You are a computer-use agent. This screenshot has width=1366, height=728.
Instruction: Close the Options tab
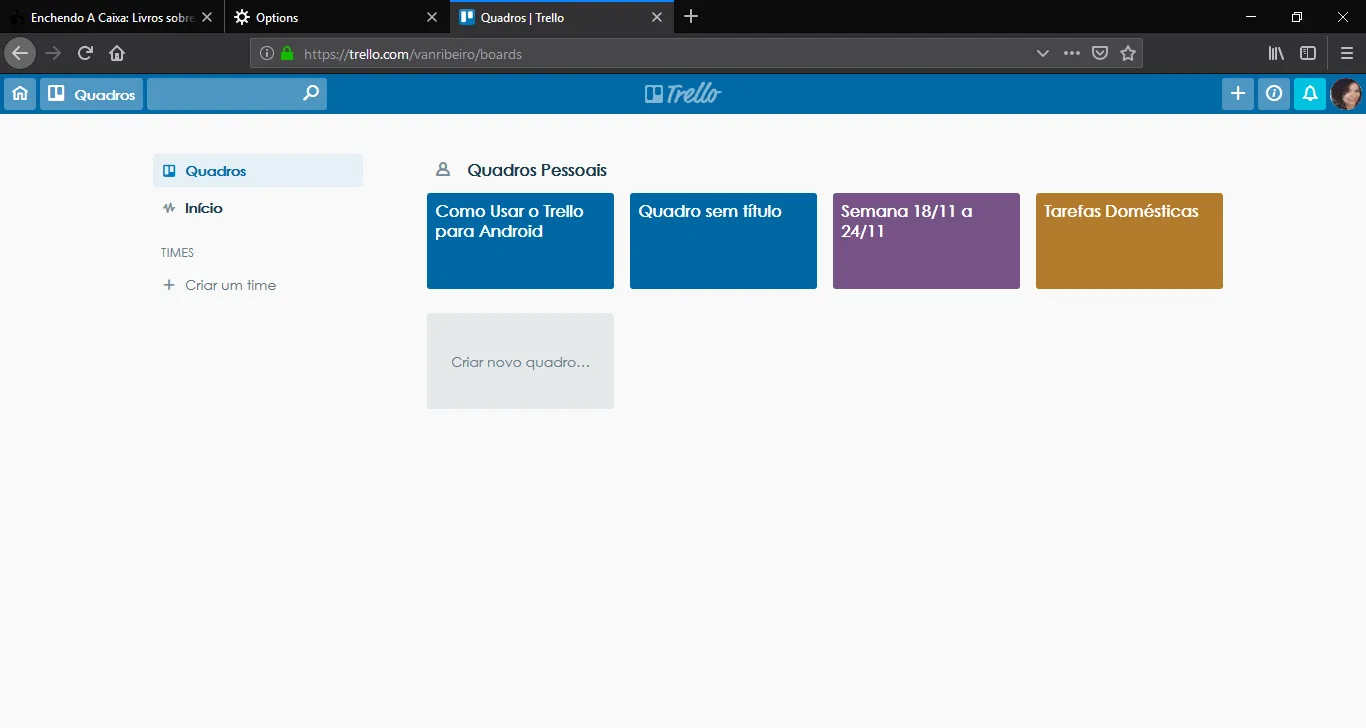(432, 17)
